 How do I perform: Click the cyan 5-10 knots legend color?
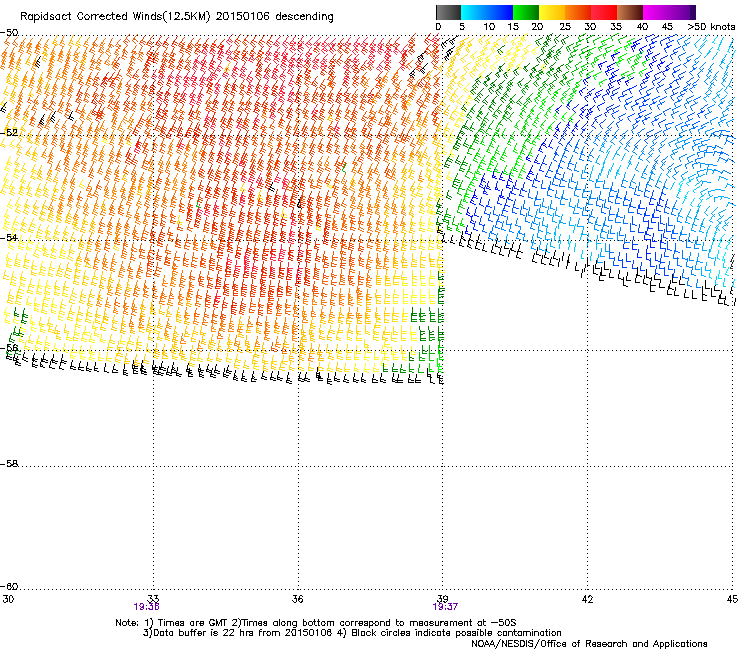pyautogui.click(x=474, y=12)
